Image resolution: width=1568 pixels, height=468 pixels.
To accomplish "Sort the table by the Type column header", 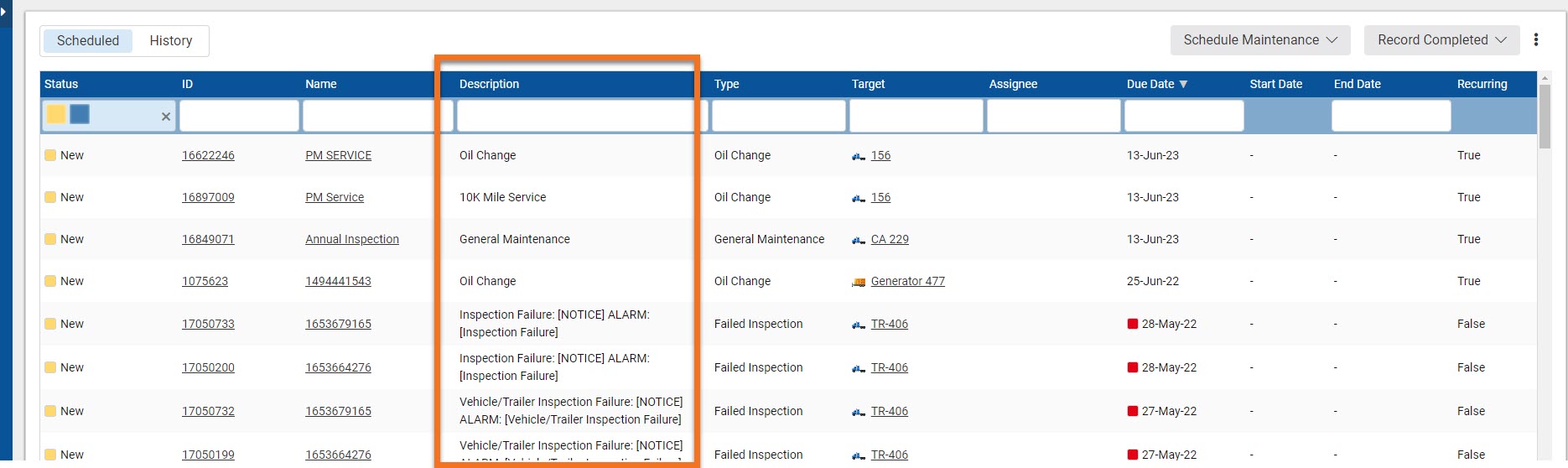I will (x=727, y=84).
